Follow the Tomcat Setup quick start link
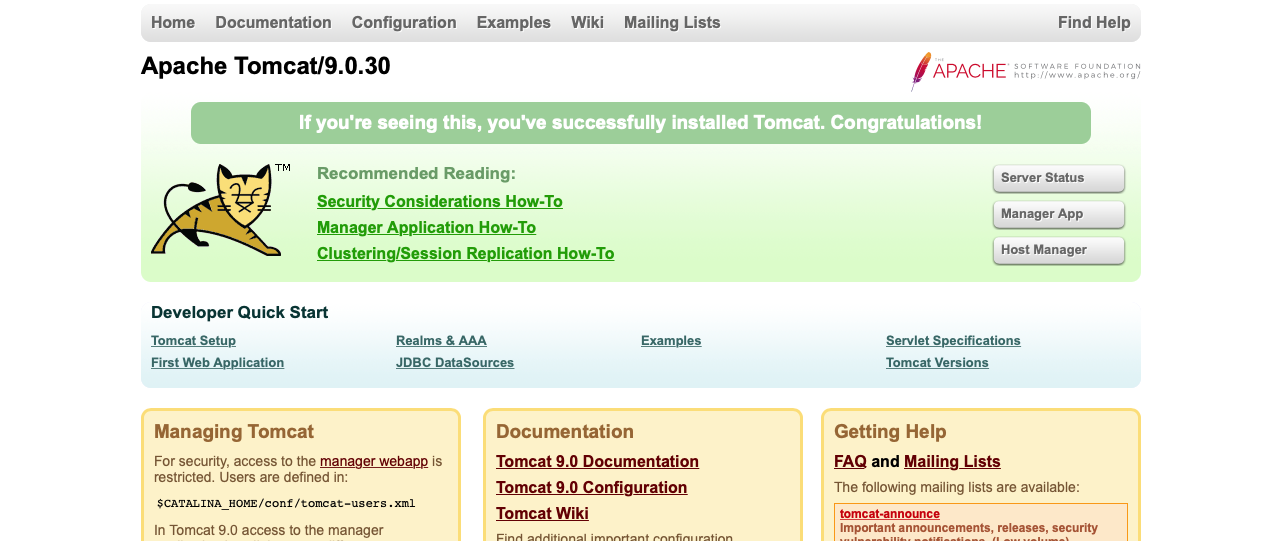The image size is (1287, 541). point(193,341)
